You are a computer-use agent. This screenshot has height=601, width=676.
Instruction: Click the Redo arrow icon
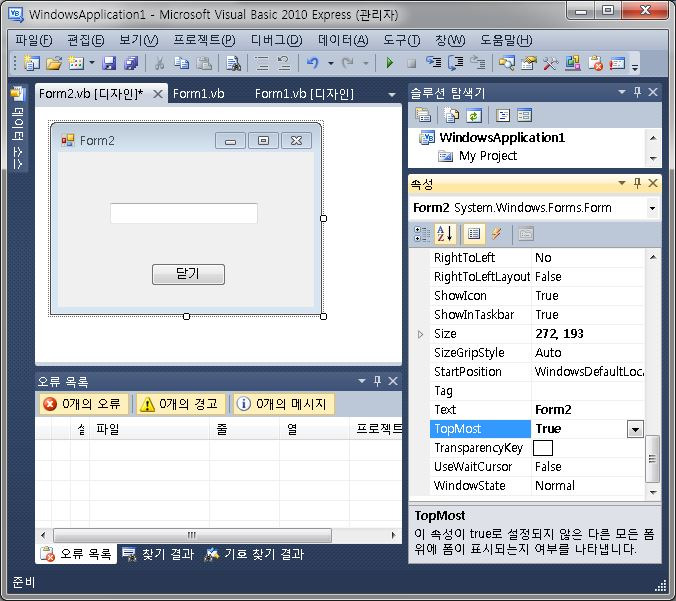[x=348, y=64]
